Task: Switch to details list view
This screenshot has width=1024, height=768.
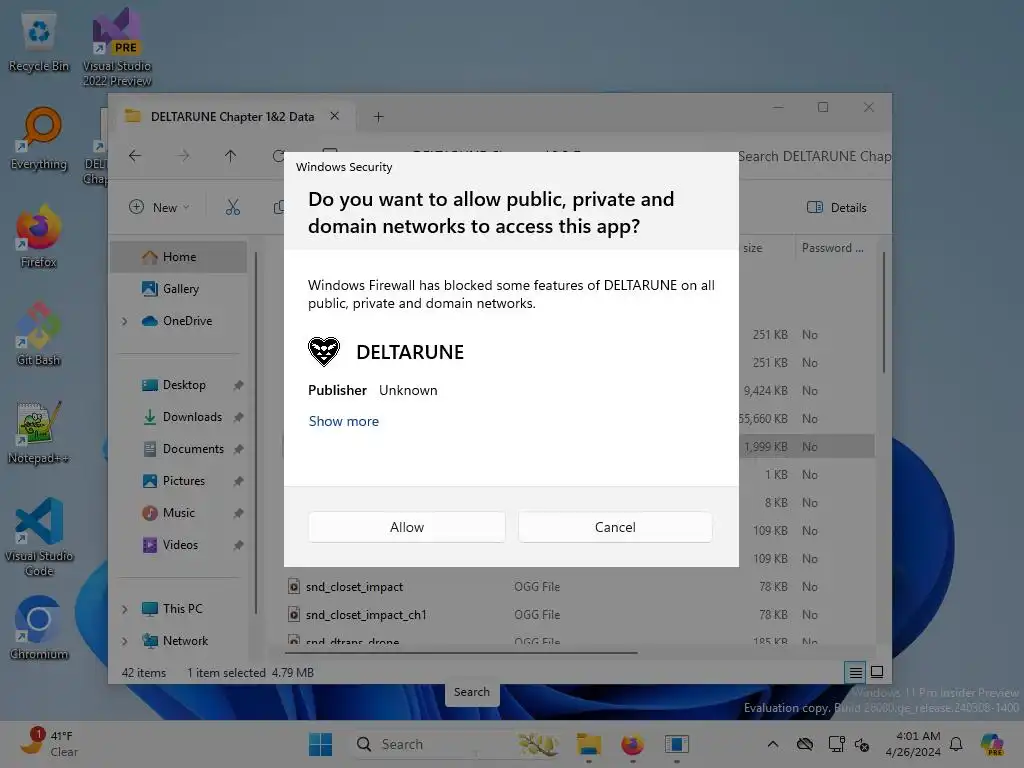Action: (x=855, y=672)
